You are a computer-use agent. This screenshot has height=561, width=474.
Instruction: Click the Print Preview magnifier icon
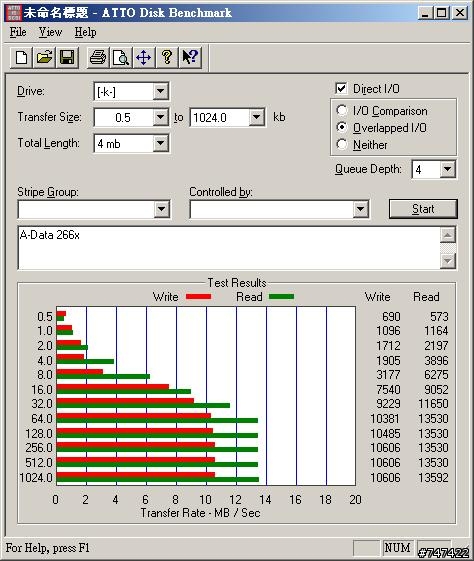coord(121,57)
